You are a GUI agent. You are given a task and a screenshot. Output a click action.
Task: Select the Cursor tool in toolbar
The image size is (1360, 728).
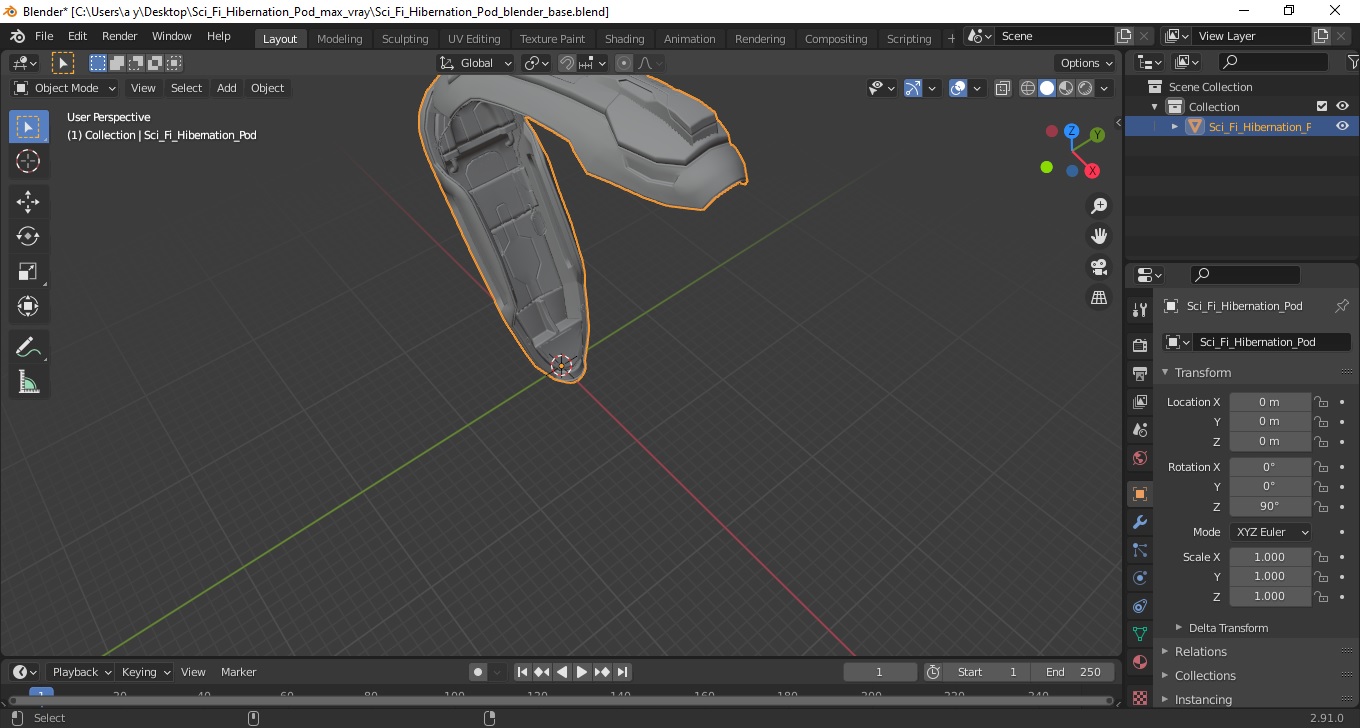coord(28,161)
